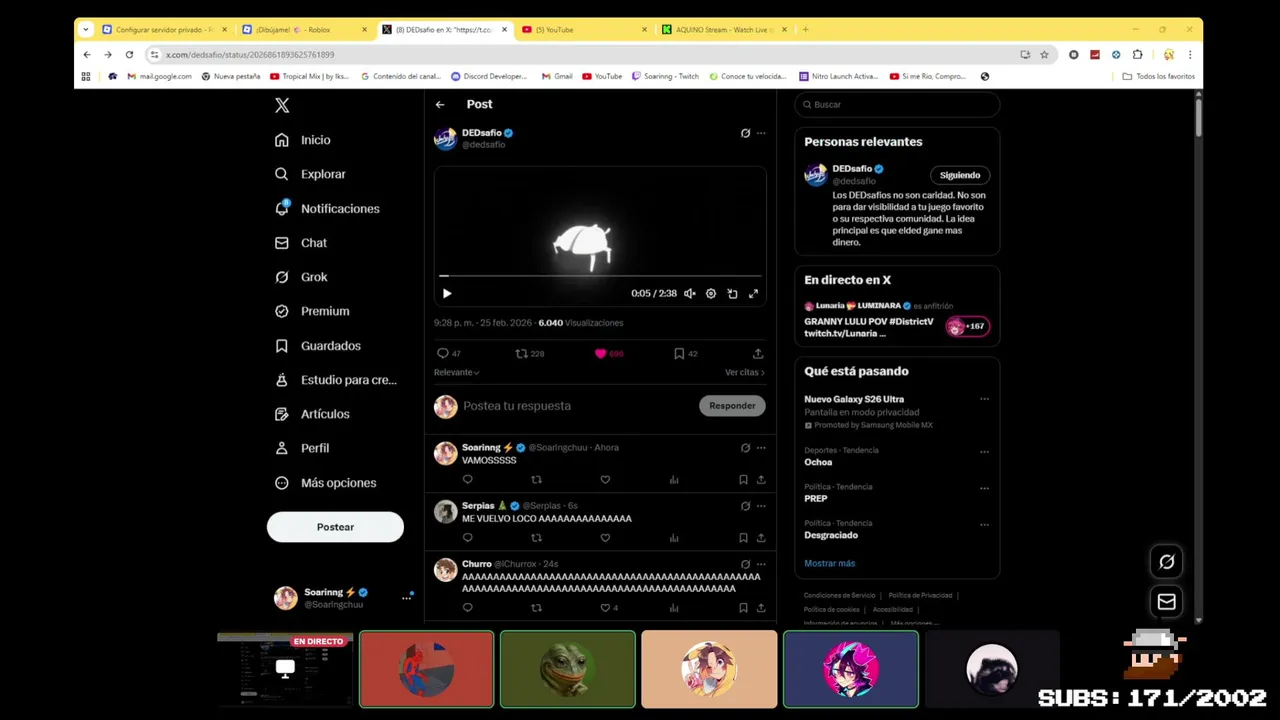The height and width of the screenshot is (720, 1280).
Task: Open Notificaciones in the sidebar
Action: click(x=326, y=208)
